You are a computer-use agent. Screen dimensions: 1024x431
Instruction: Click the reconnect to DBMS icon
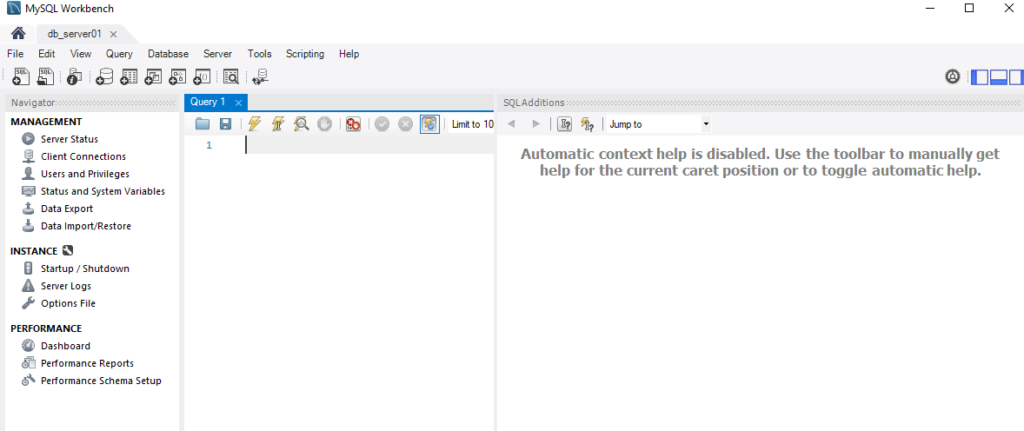pos(260,76)
